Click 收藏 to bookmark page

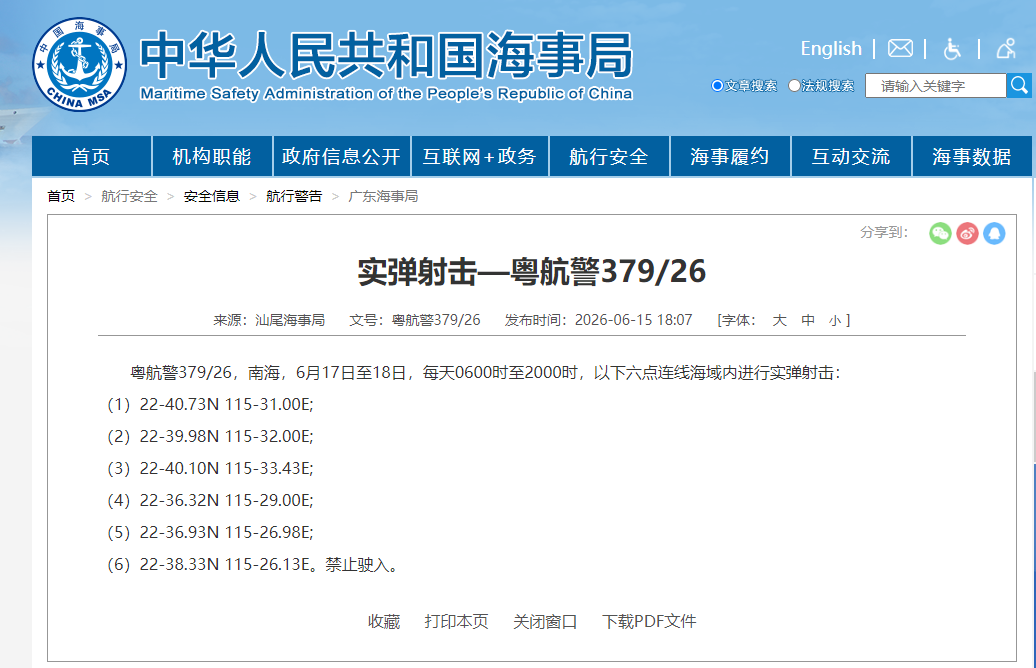[x=384, y=622]
